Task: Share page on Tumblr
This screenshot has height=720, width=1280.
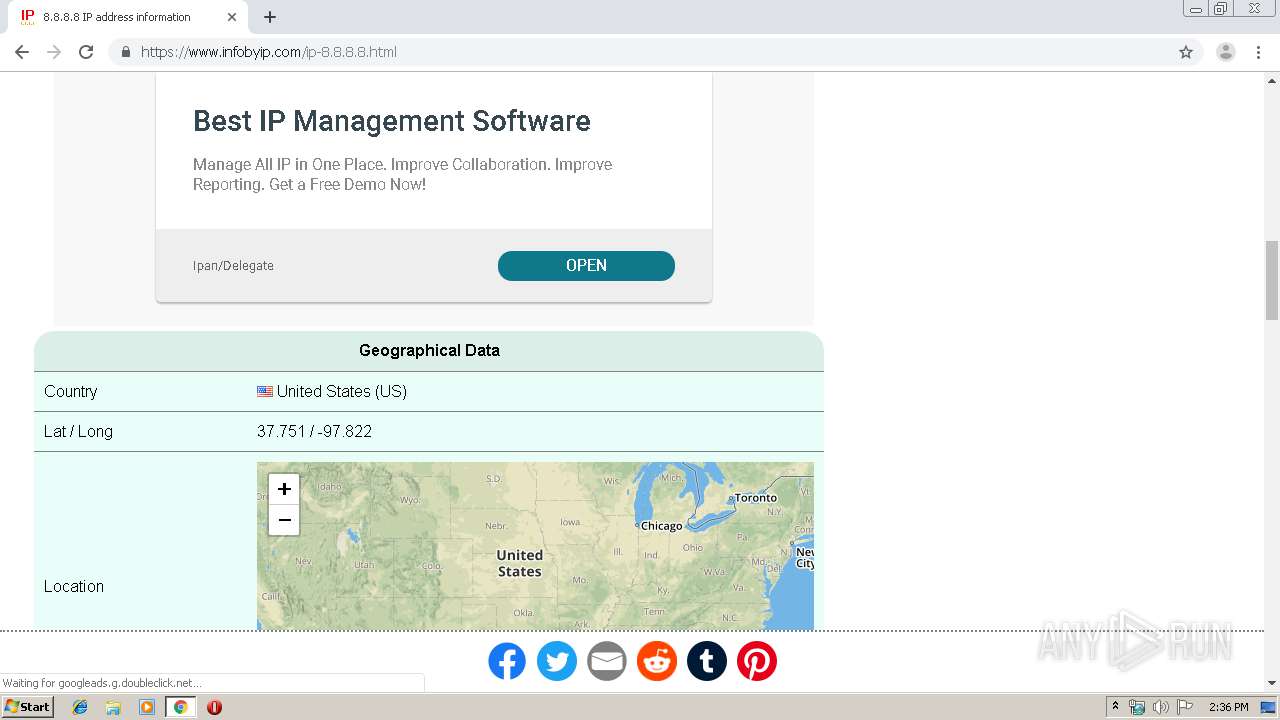Action: pos(707,661)
